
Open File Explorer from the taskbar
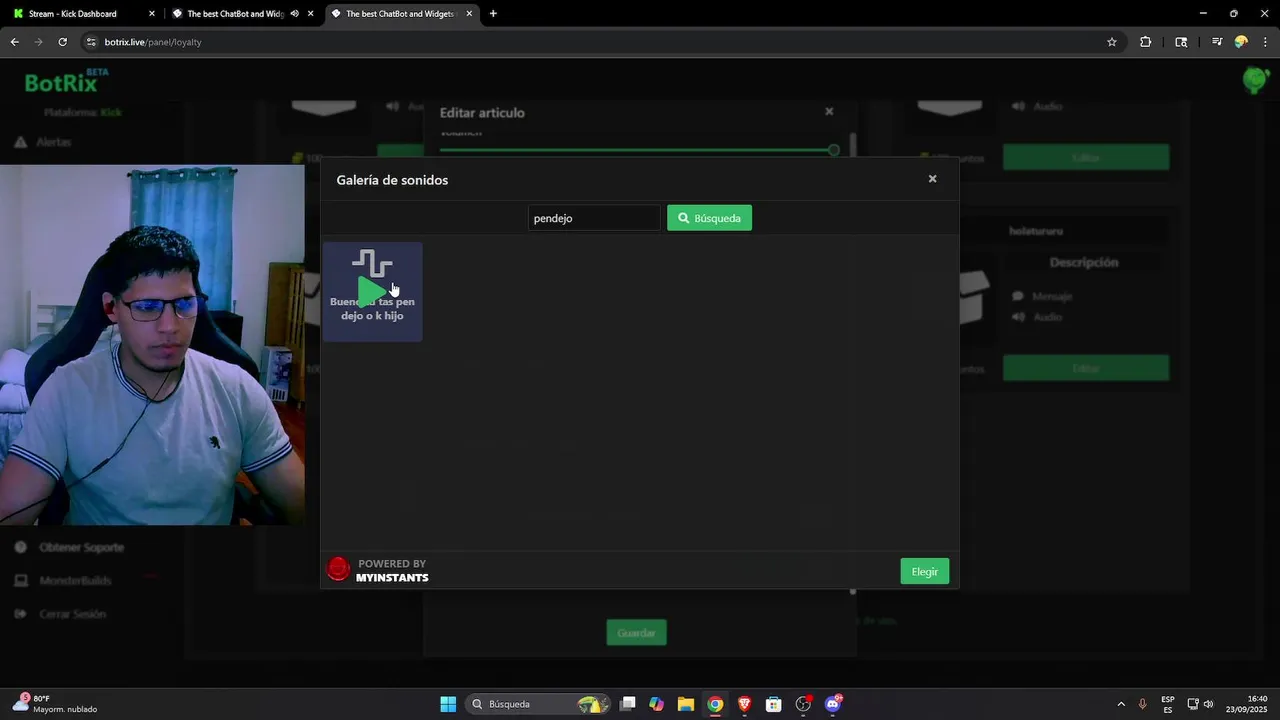[685, 704]
